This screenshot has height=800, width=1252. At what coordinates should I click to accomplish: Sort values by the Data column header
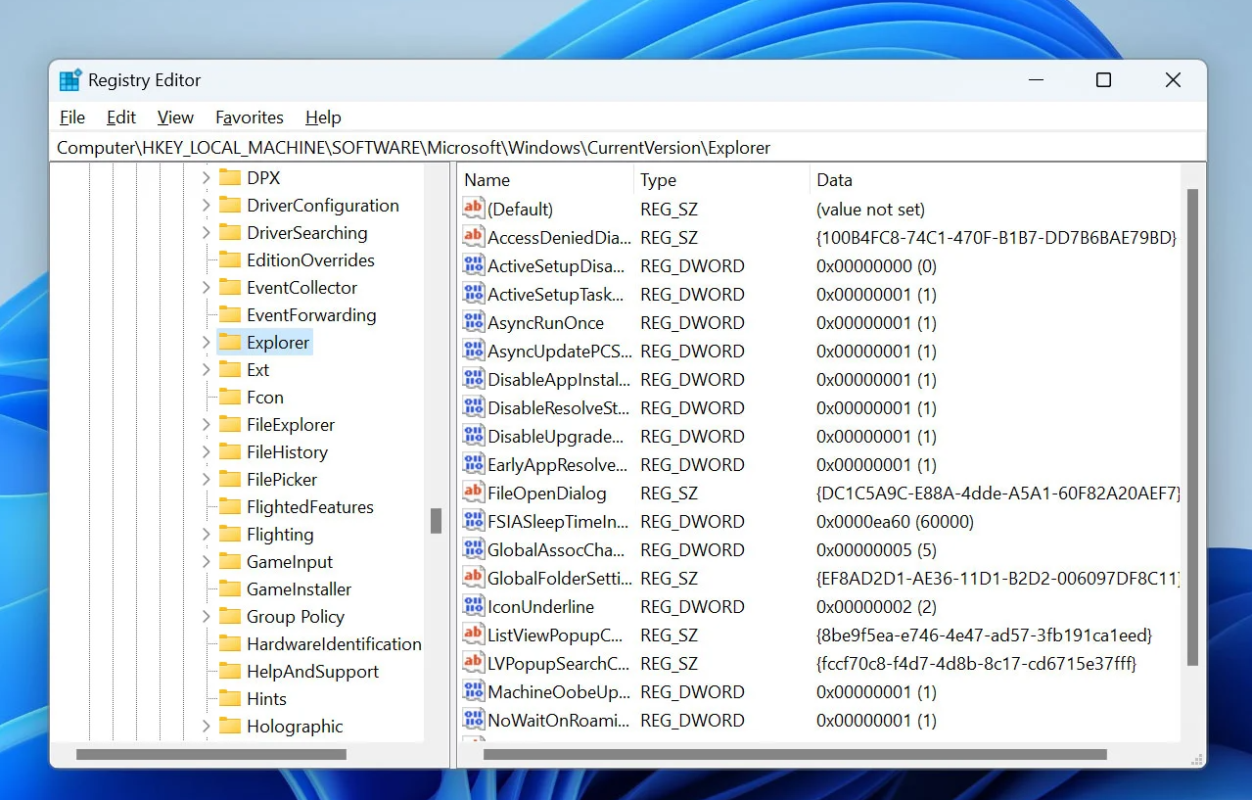tap(995, 180)
